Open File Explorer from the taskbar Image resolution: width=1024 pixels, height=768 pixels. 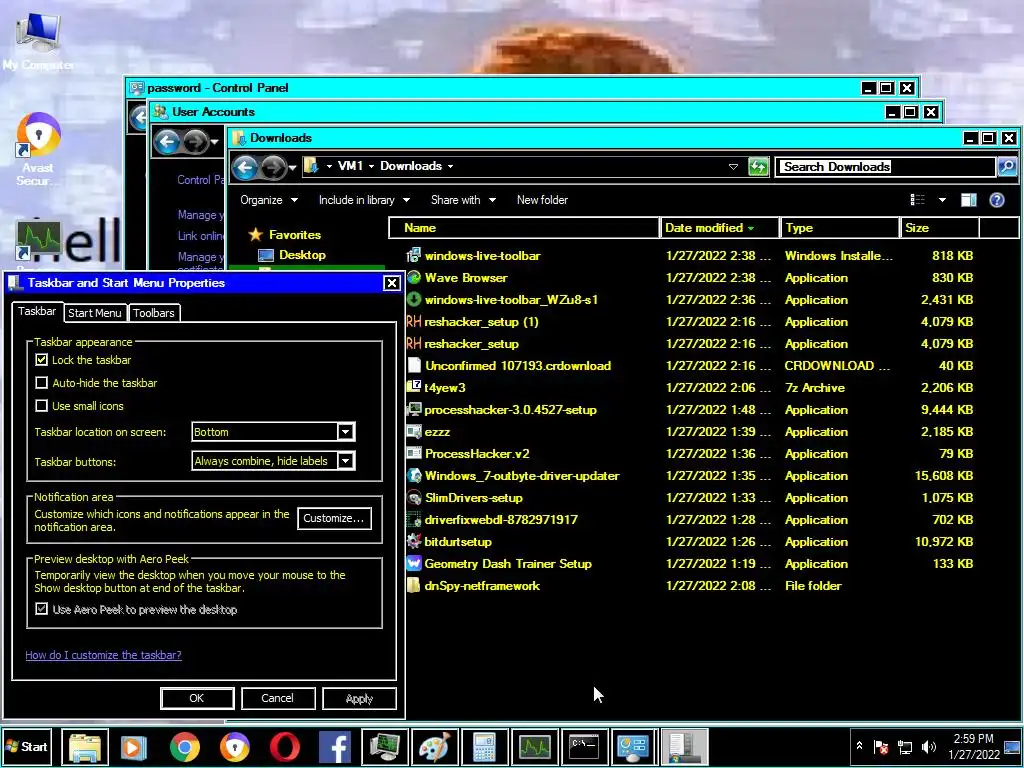click(x=85, y=746)
